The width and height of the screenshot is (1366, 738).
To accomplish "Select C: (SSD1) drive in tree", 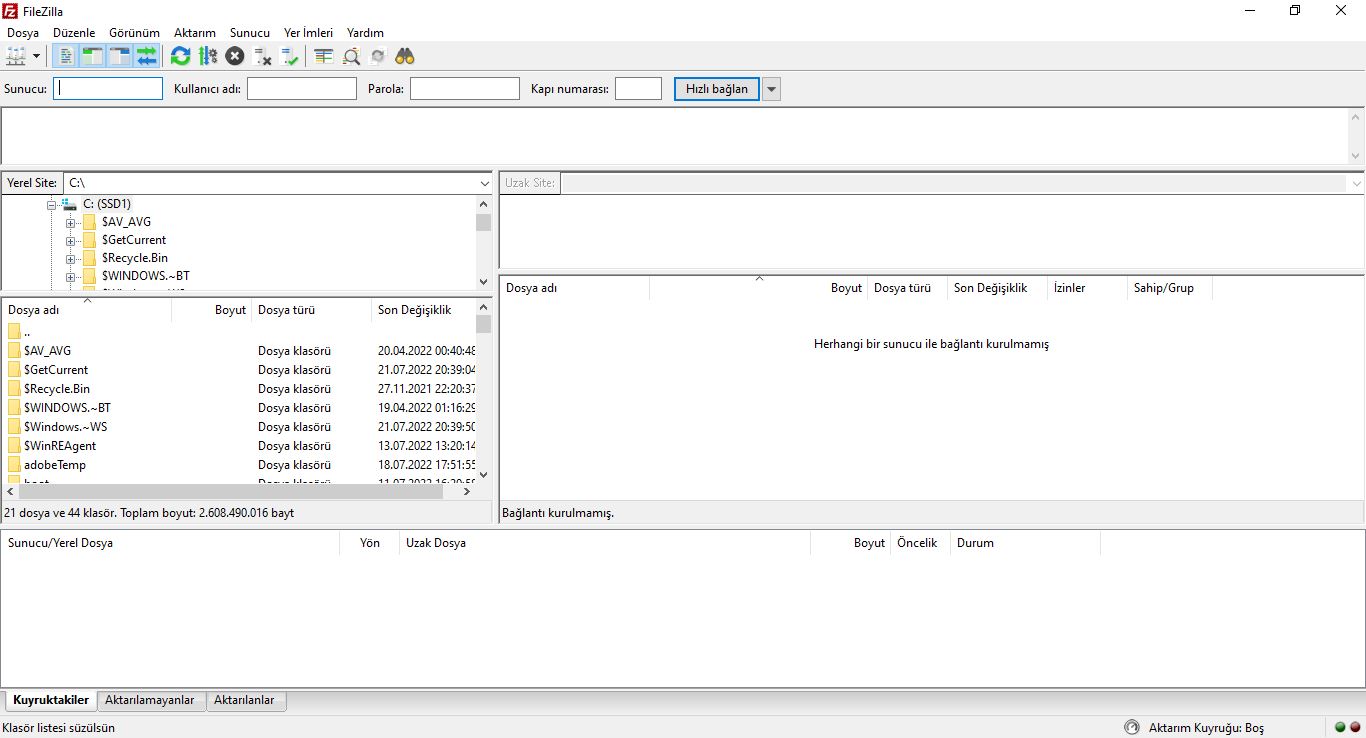I will tap(107, 204).
